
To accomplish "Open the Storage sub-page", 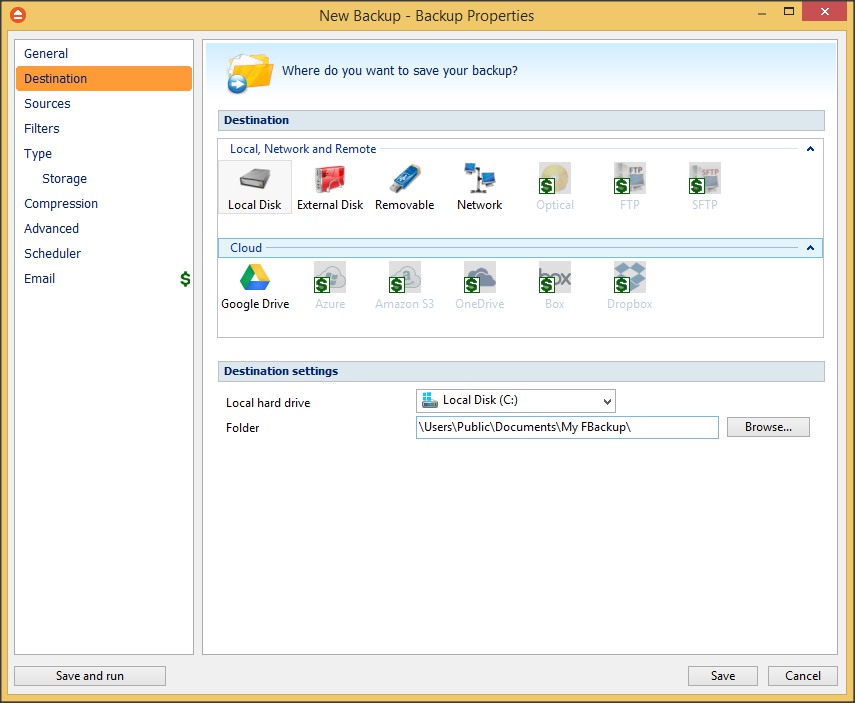I will (104, 178).
